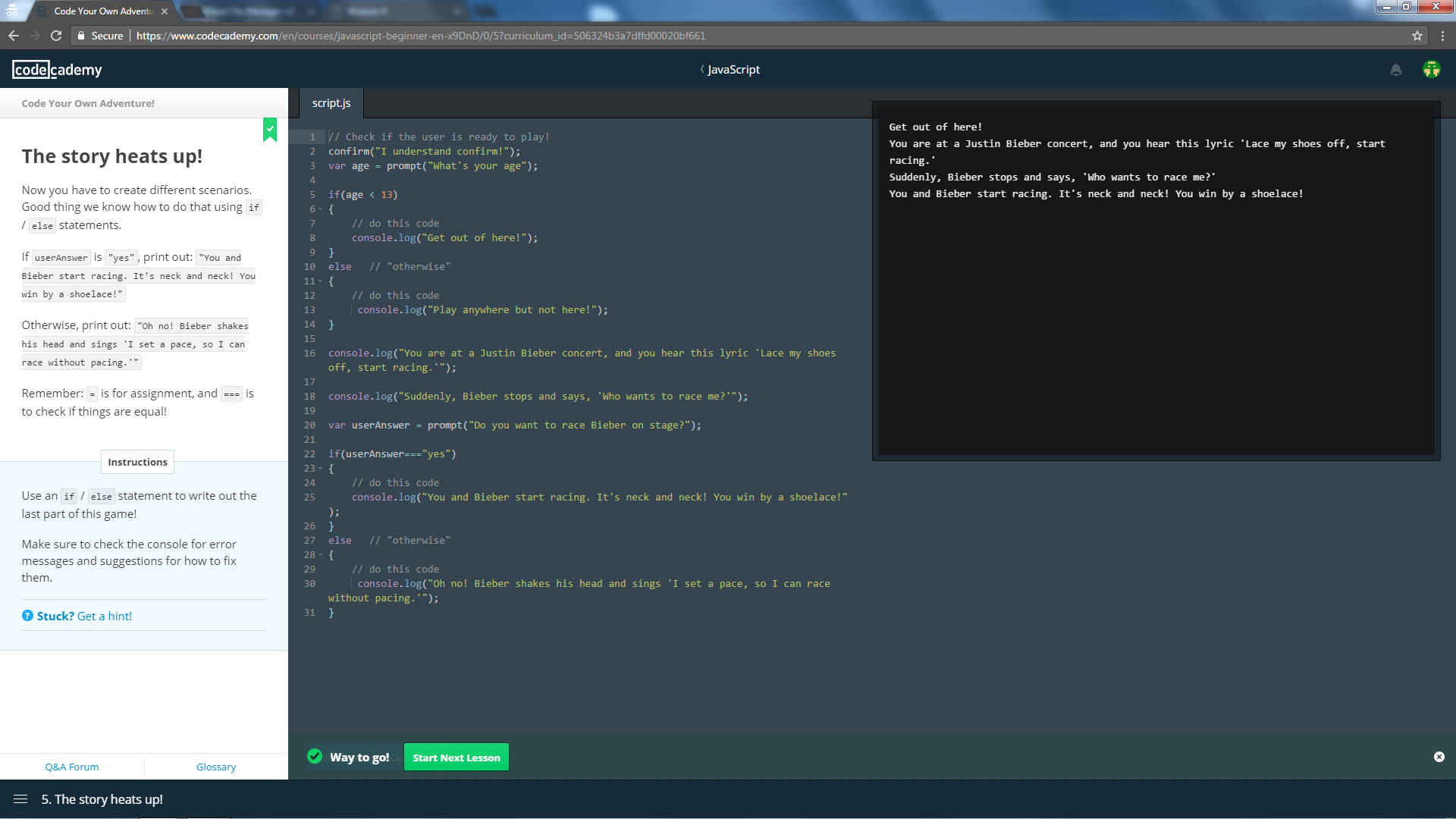1456x819 pixels.
Task: Click line number 16 in the gutter
Action: click(x=309, y=353)
